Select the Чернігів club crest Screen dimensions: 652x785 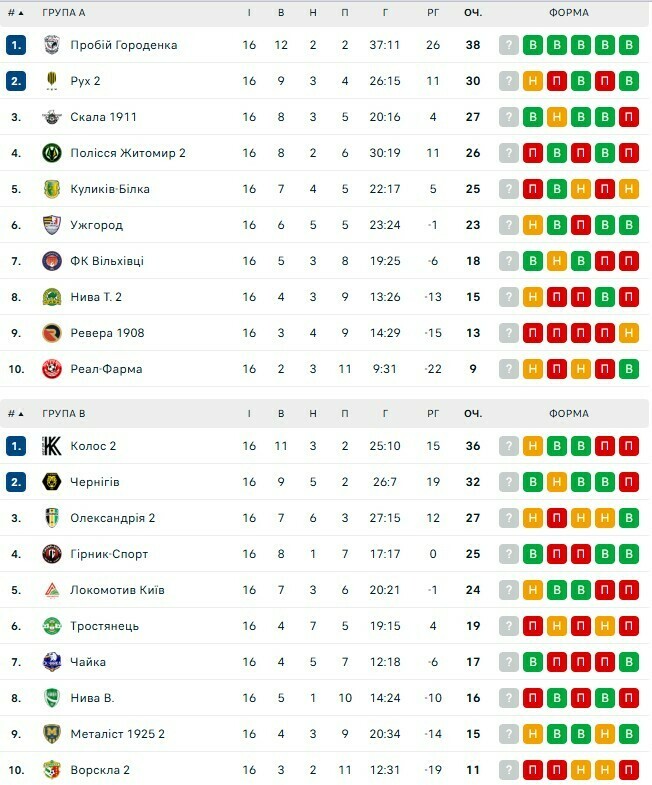point(52,482)
